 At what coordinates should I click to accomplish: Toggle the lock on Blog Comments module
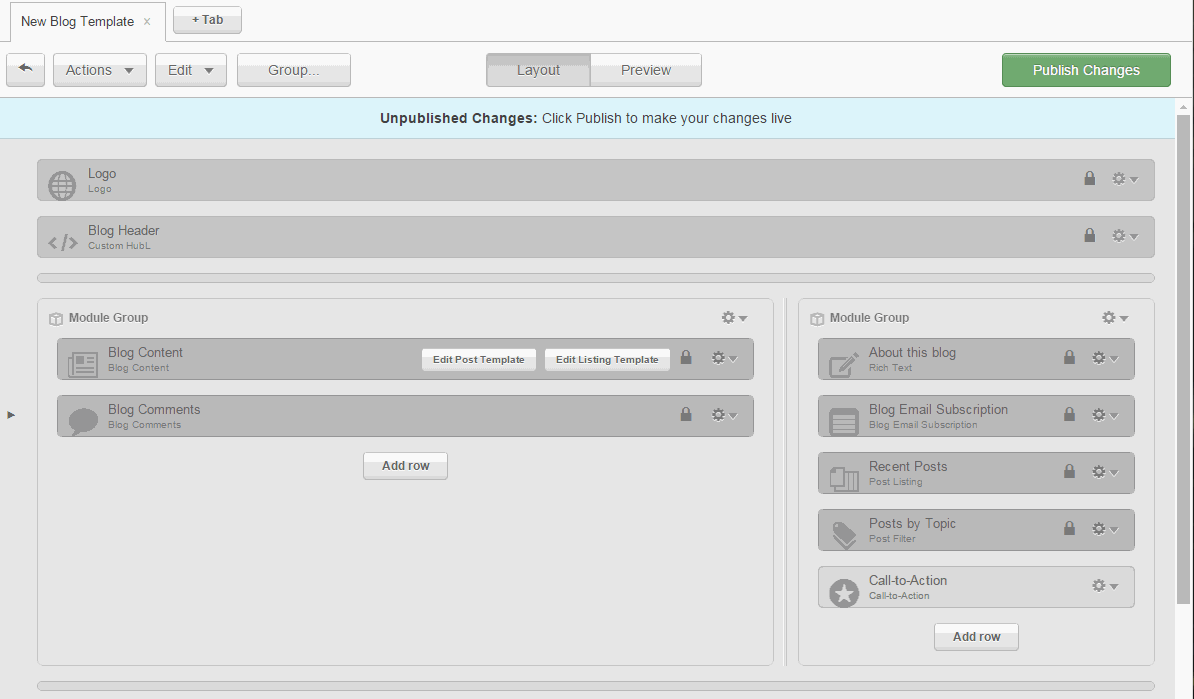(686, 414)
